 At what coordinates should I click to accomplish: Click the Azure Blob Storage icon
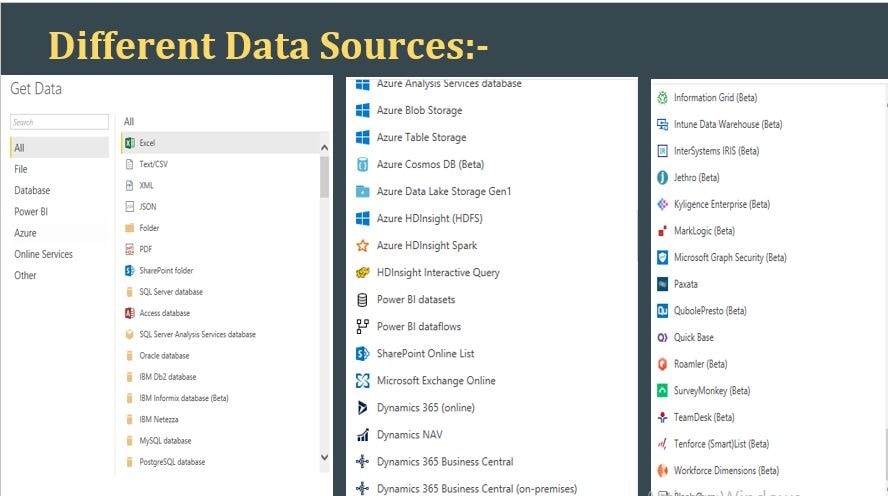coord(362,110)
